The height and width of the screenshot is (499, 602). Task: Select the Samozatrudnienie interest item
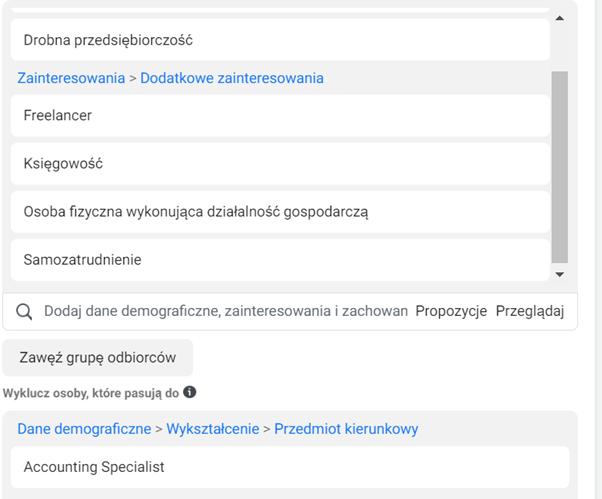(280, 260)
